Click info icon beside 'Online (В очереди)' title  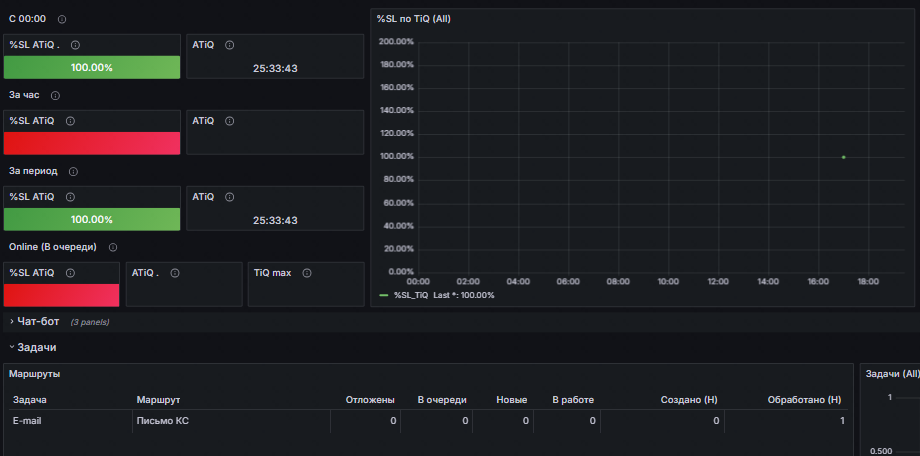tap(113, 248)
